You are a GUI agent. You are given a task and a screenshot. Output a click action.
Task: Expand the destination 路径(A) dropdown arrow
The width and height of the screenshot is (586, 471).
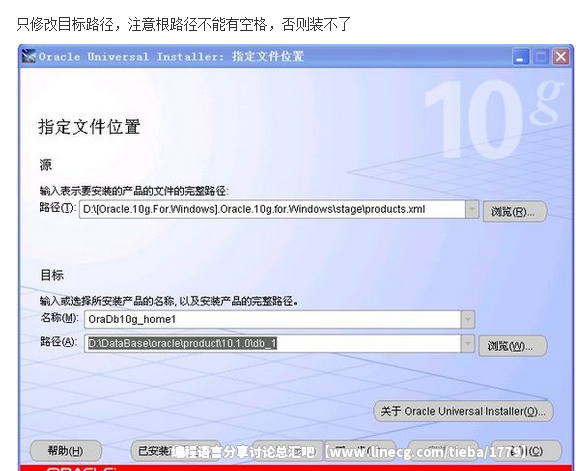468,343
